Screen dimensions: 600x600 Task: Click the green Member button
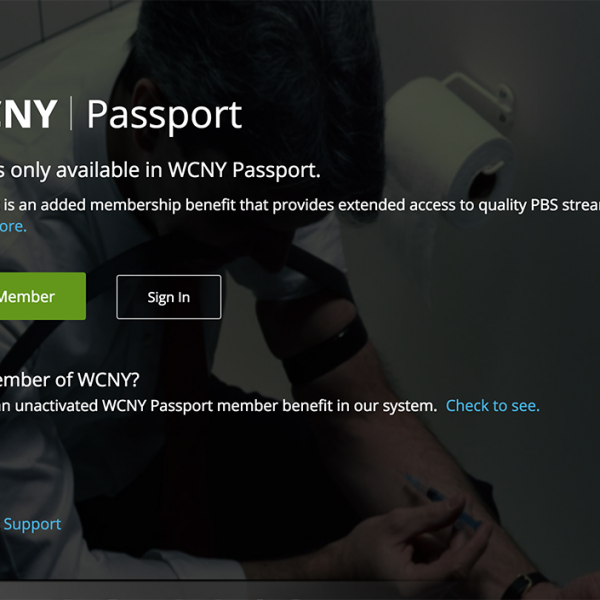tap(42, 296)
